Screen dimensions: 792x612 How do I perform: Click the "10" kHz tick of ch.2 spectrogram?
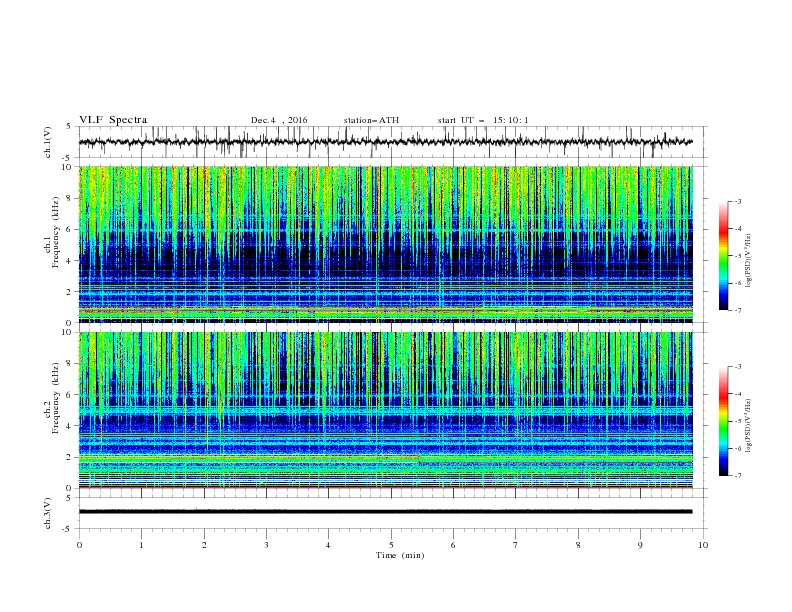[67, 332]
